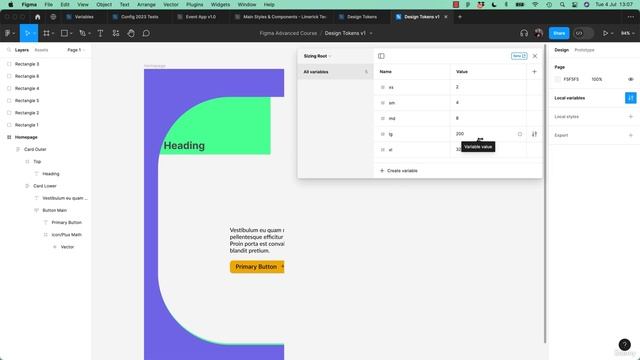Switch to the Config 2023 Tests tab
Image resolution: width=640 pixels, height=360 pixels.
pyautogui.click(x=140, y=17)
